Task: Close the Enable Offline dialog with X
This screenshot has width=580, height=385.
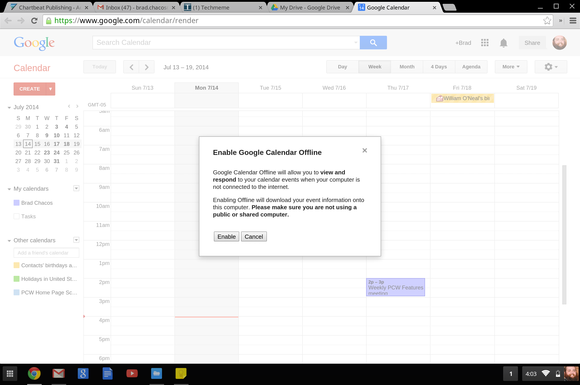Action: tap(365, 150)
